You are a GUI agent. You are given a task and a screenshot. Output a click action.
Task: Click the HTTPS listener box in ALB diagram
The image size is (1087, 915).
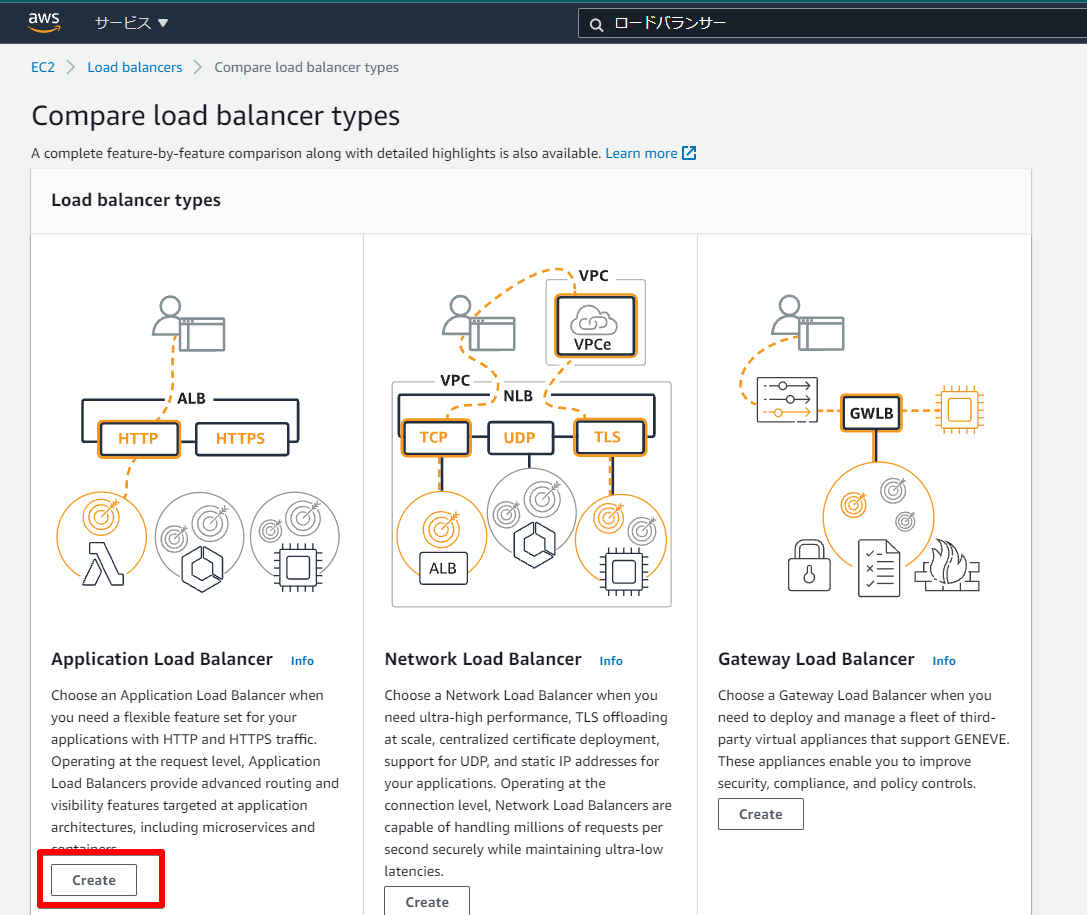[x=241, y=439]
